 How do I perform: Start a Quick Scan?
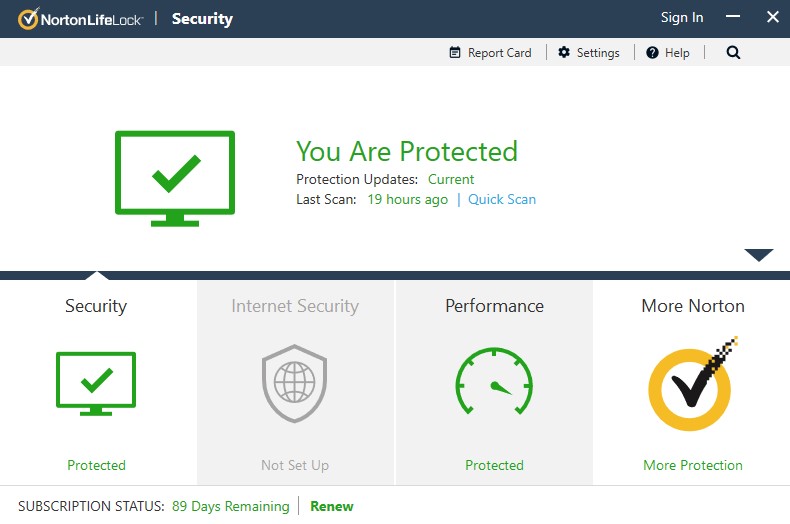502,200
